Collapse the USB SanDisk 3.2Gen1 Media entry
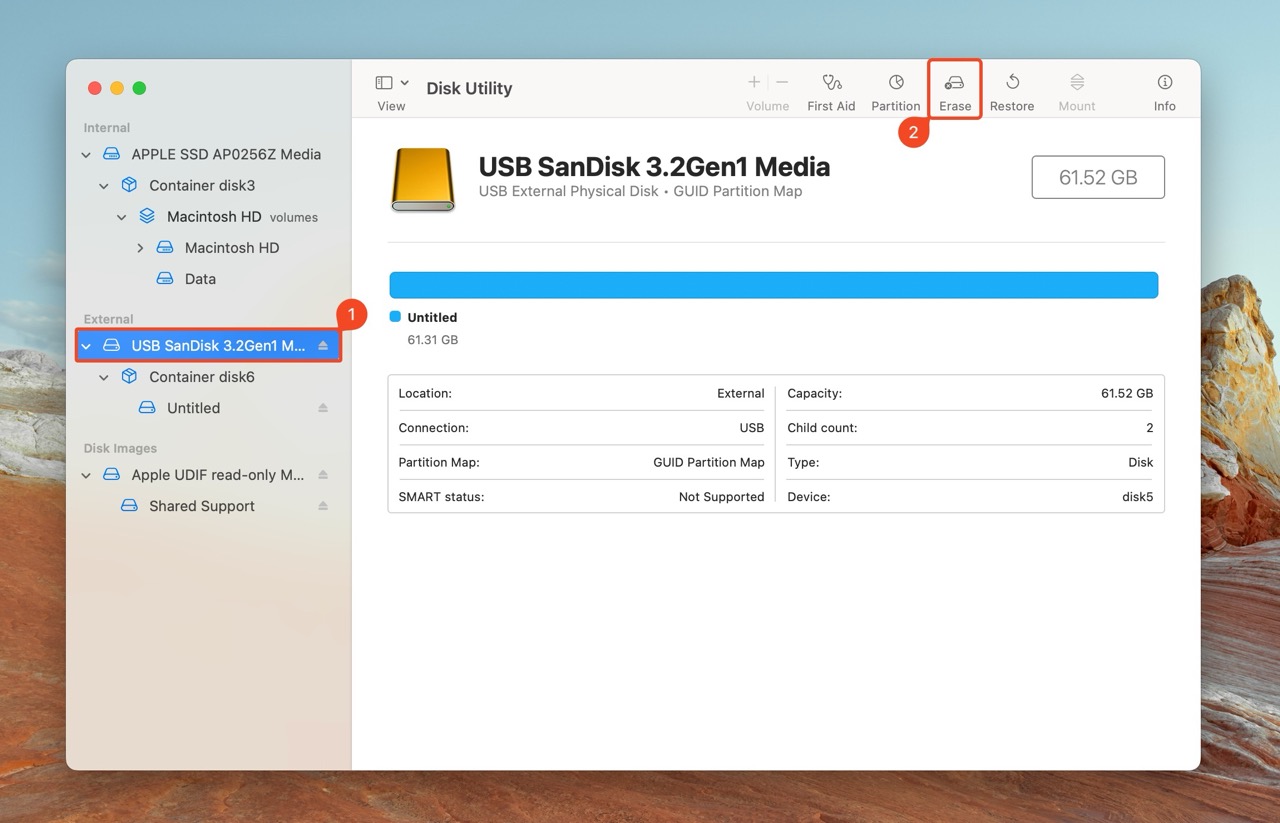Image resolution: width=1280 pixels, height=823 pixels. [x=86, y=346]
